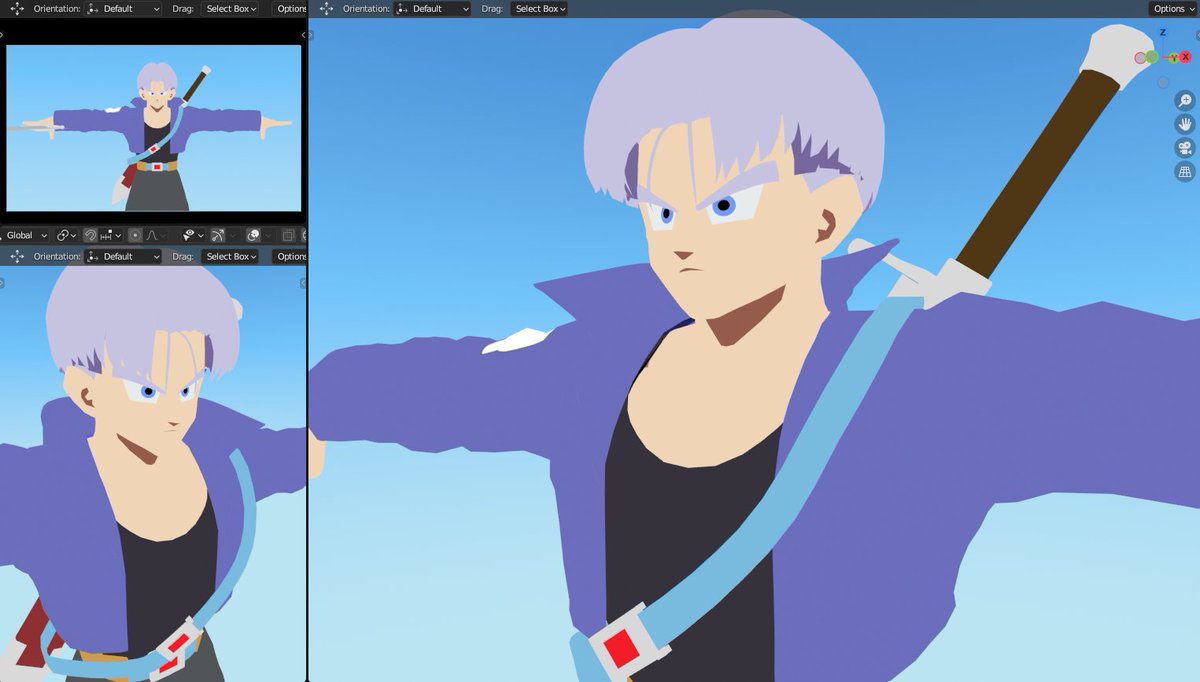Open top-left viewport Select Box dropdown
The width and height of the screenshot is (1200, 682).
230,8
